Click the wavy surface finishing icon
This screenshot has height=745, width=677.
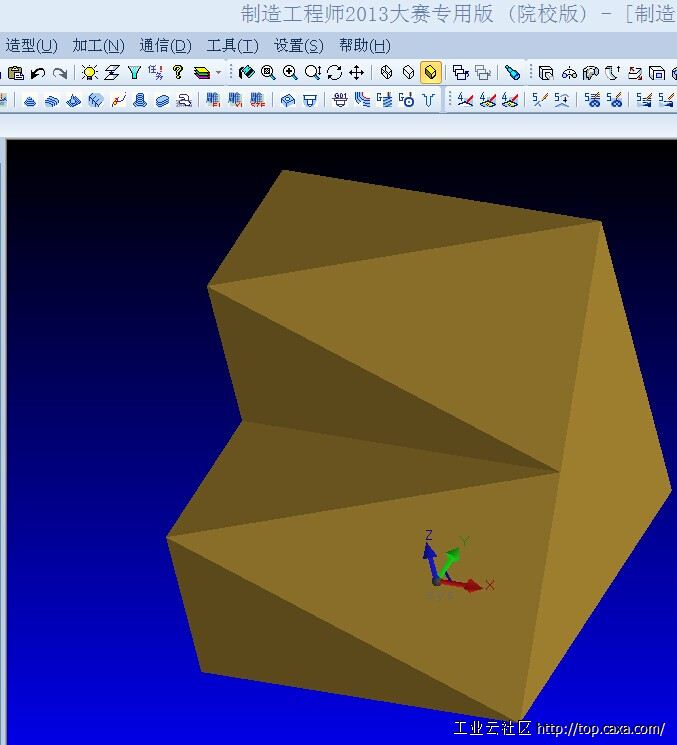click(x=52, y=100)
